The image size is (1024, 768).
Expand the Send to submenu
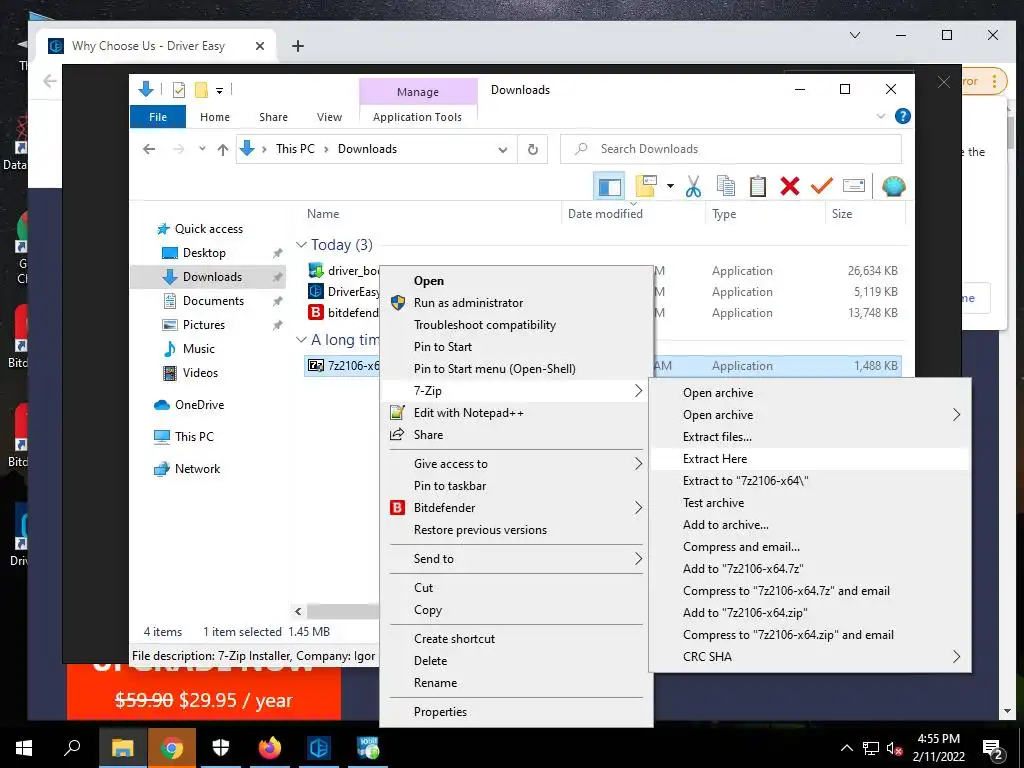[516, 559]
